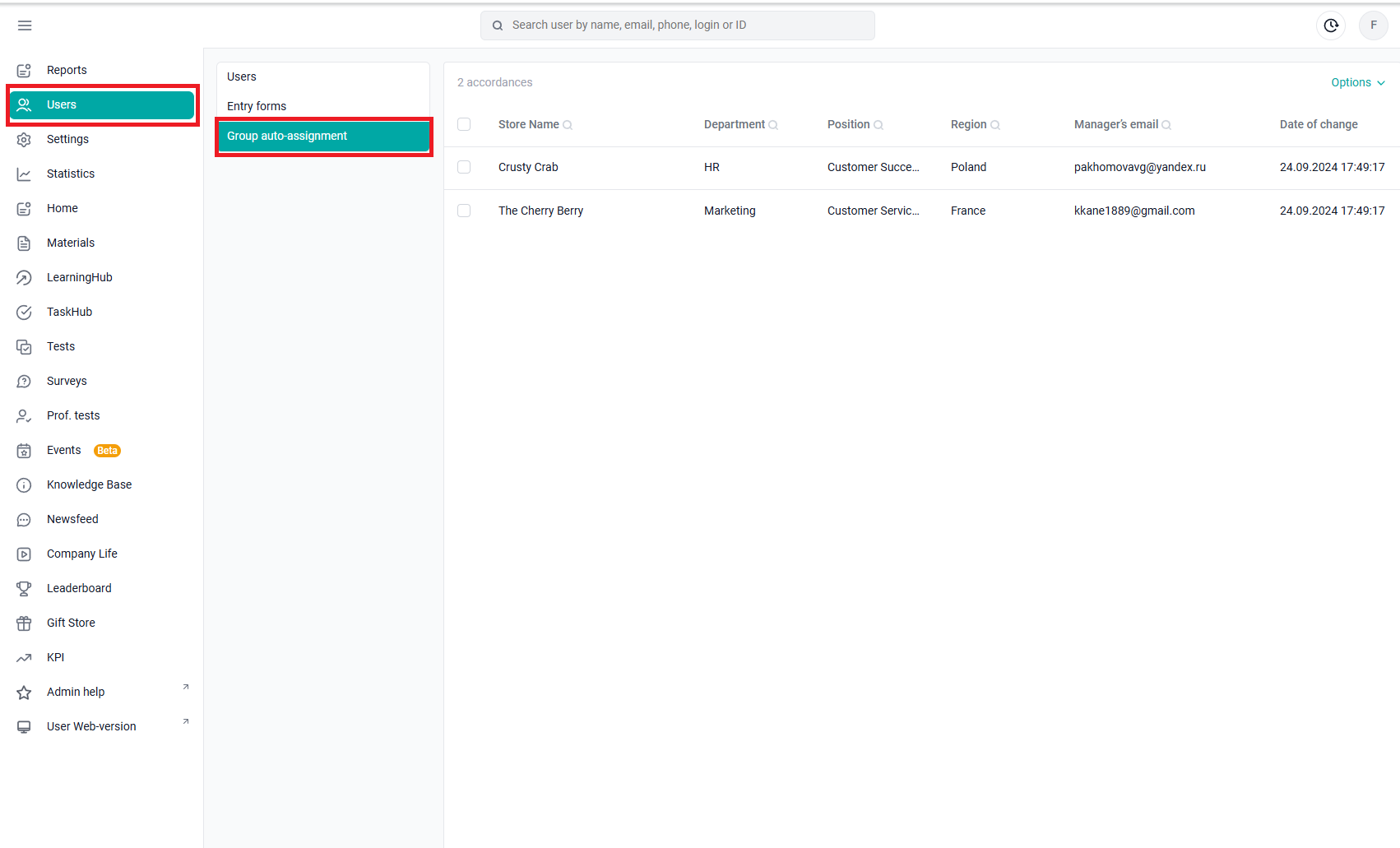Screen dimensions: 1400x848
Task: Click the Leaderboard trophy icon
Action: tap(24, 589)
